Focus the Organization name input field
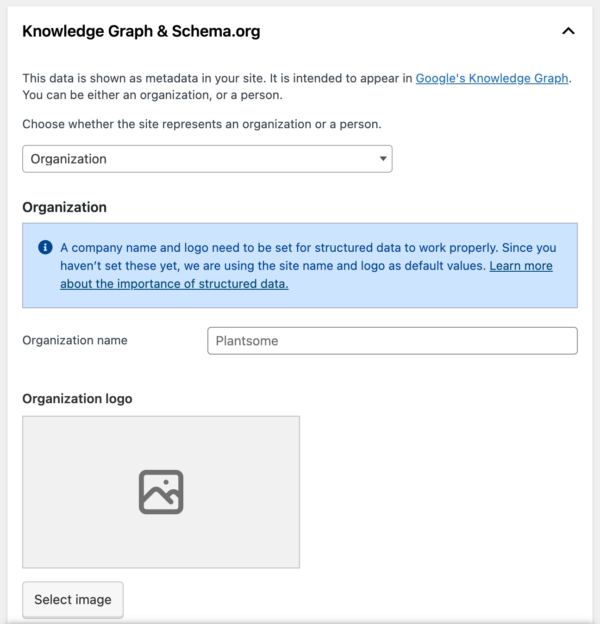 (392, 341)
